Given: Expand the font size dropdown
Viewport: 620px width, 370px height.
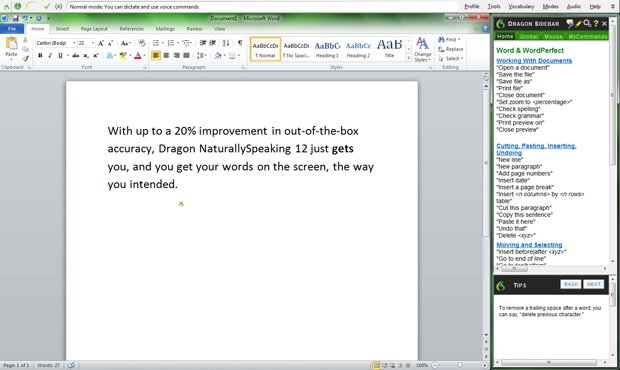Looking at the screenshot, I should pyautogui.click(x=93, y=43).
